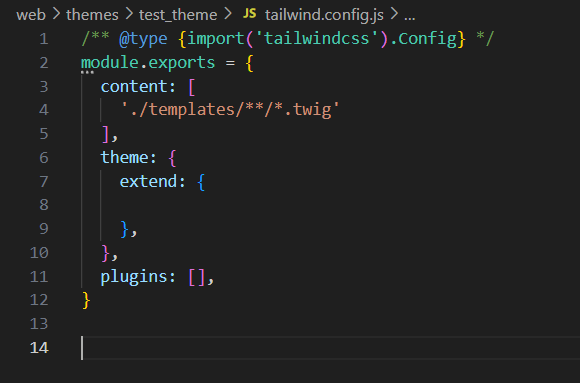Click the 'theme' property key
This screenshot has height=383, width=580.
[124, 157]
